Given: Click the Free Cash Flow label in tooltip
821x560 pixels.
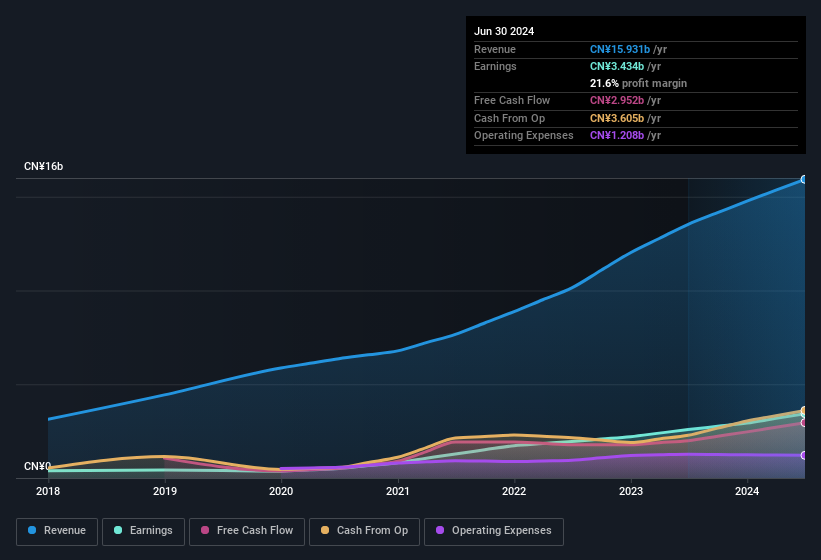Looking at the screenshot, I should pyautogui.click(x=512, y=100).
